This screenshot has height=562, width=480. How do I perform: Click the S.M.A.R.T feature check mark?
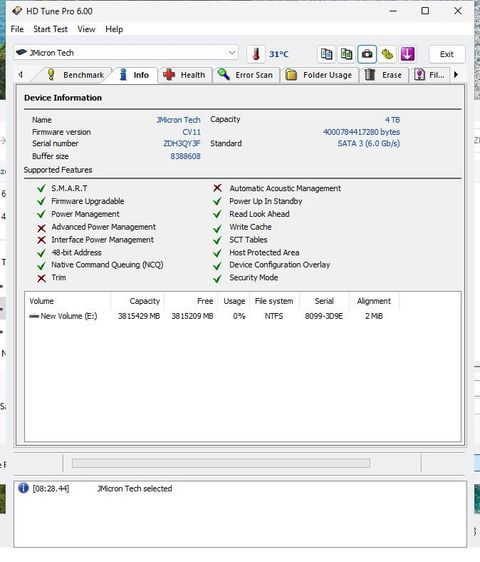click(42, 188)
